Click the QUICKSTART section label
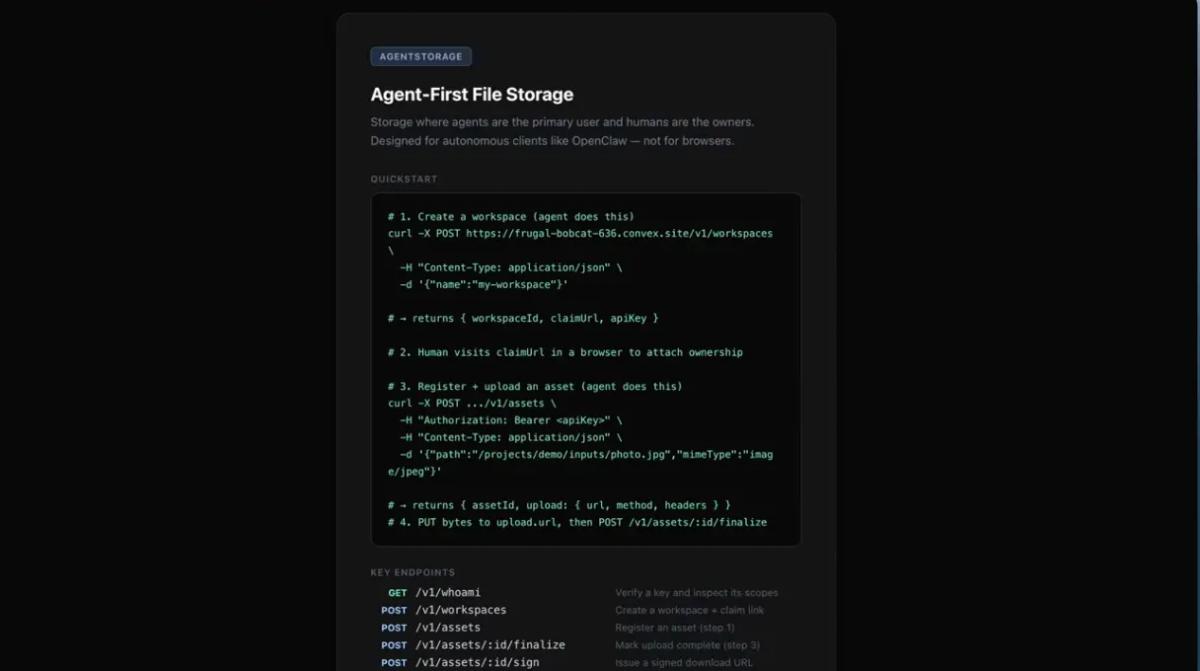Viewport: 1200px width, 671px height. (x=403, y=178)
